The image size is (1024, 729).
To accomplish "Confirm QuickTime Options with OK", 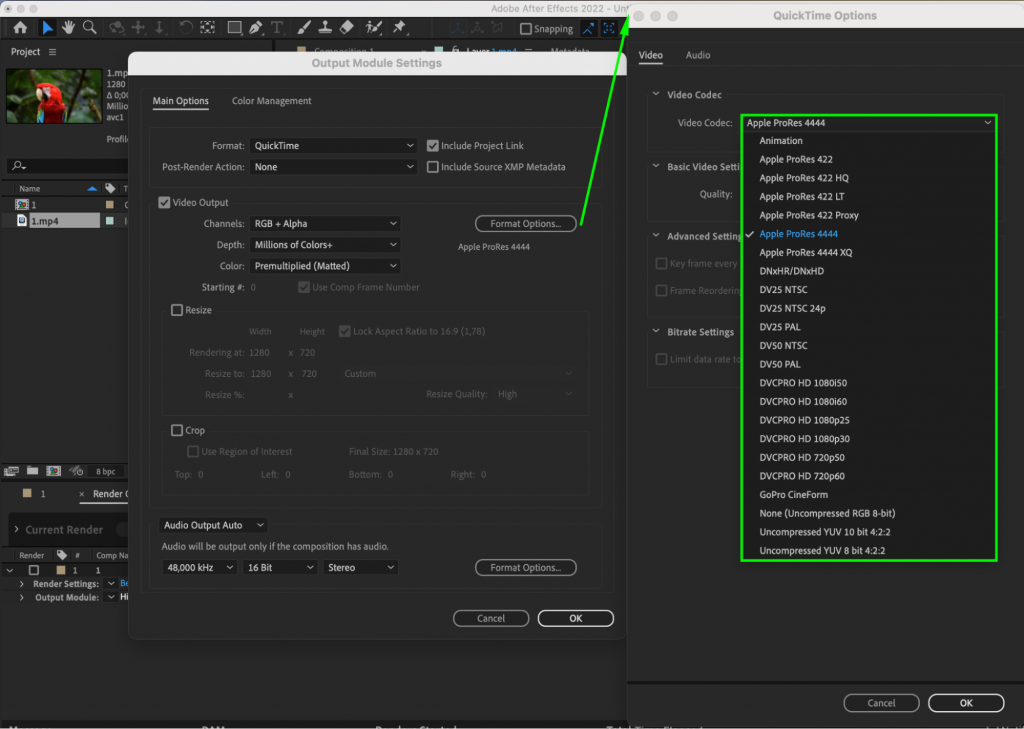I will [966, 702].
